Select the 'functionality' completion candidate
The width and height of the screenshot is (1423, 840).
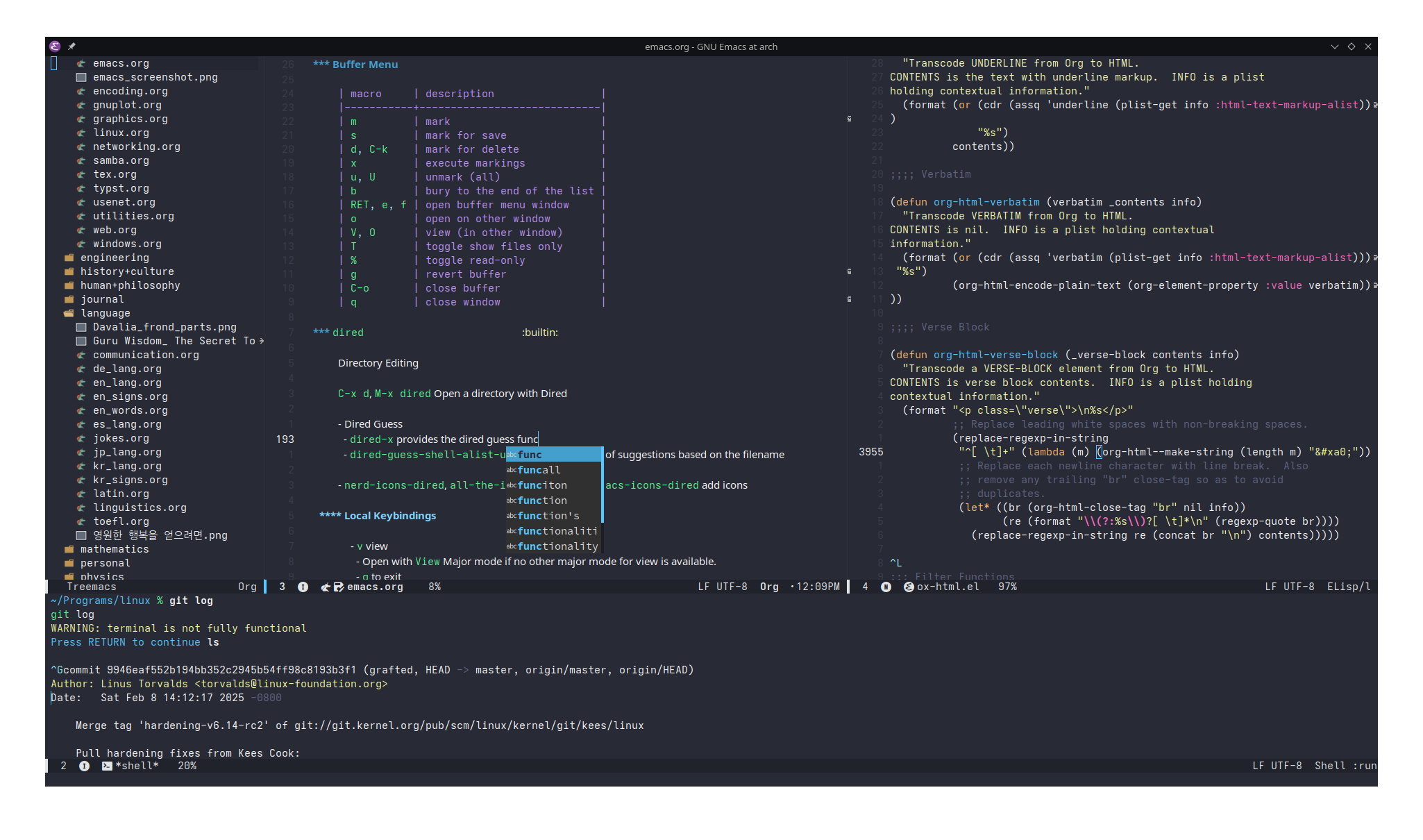pyautogui.click(x=553, y=546)
